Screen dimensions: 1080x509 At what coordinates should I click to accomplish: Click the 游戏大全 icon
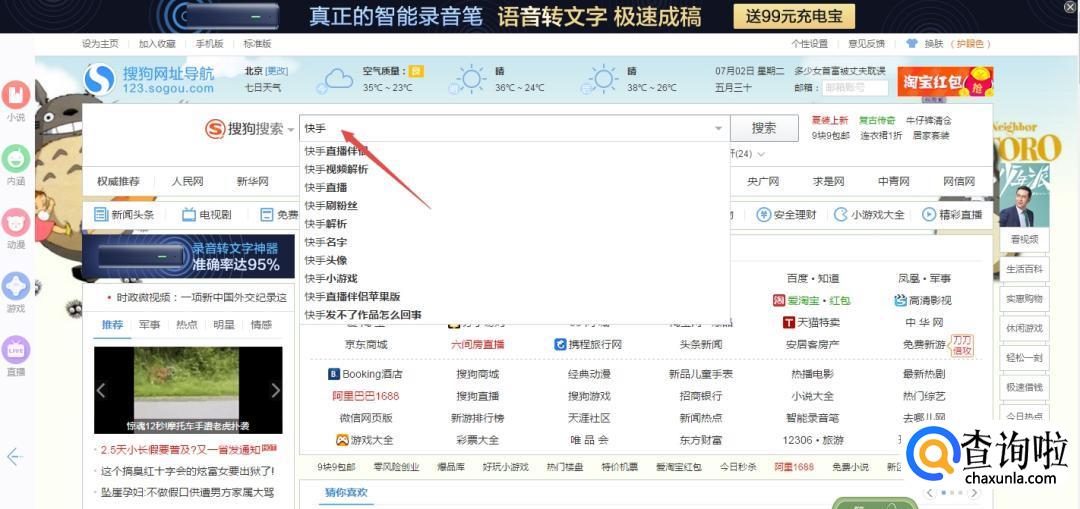click(342, 439)
